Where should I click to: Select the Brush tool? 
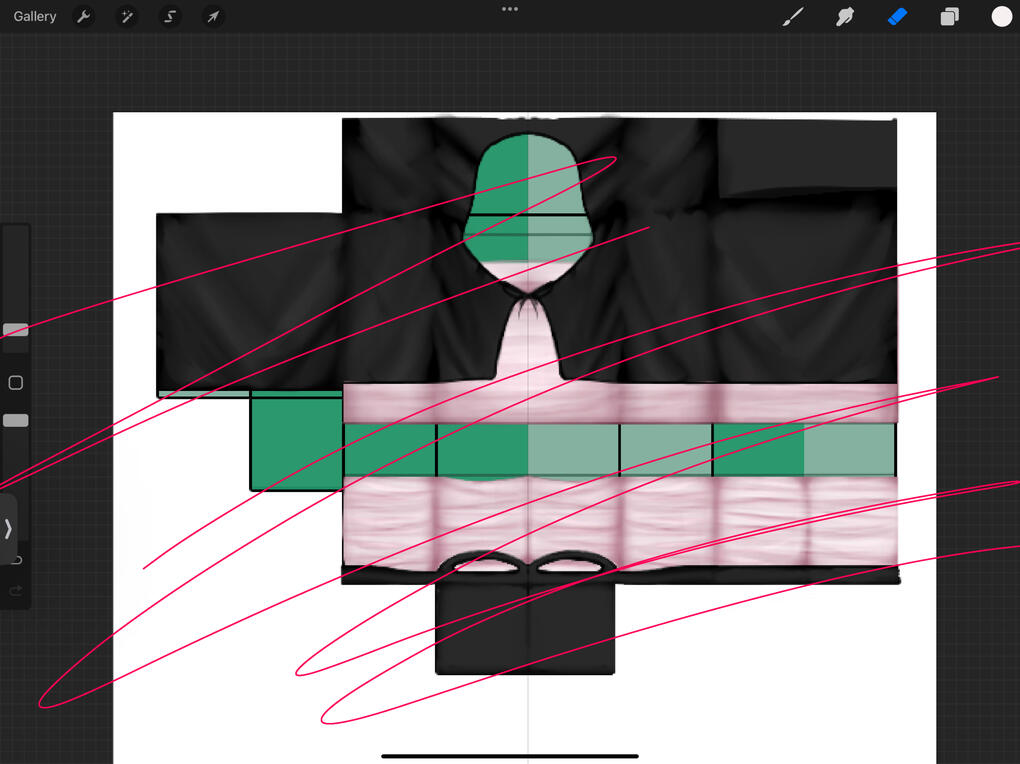[x=793, y=17]
